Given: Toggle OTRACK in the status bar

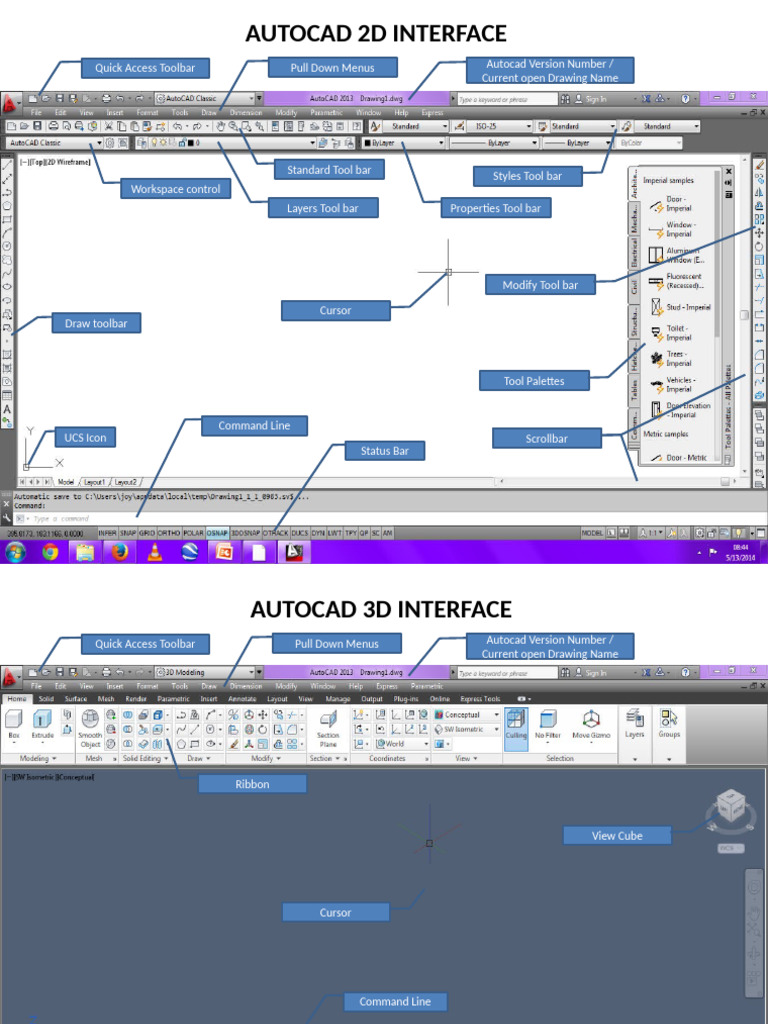Looking at the screenshot, I should [276, 533].
